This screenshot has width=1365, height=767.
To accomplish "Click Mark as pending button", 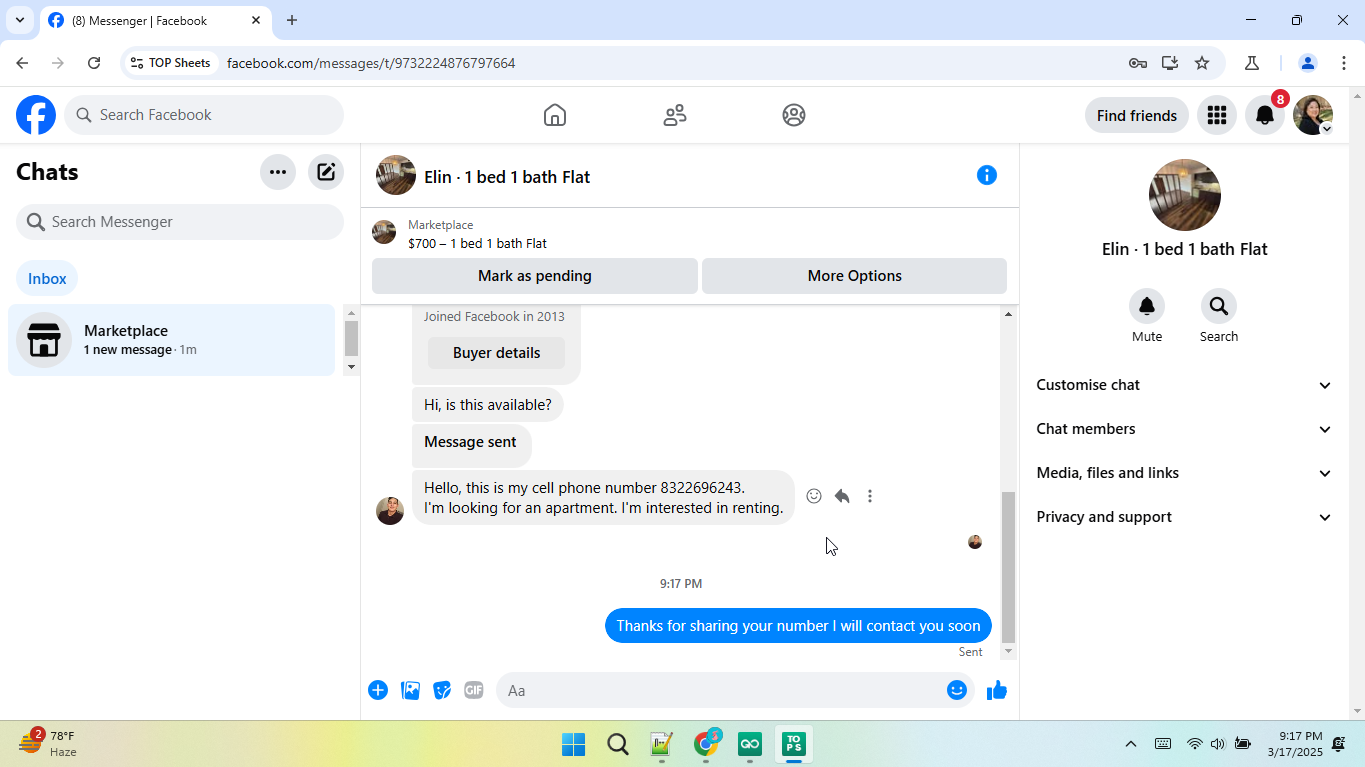I will tap(535, 276).
